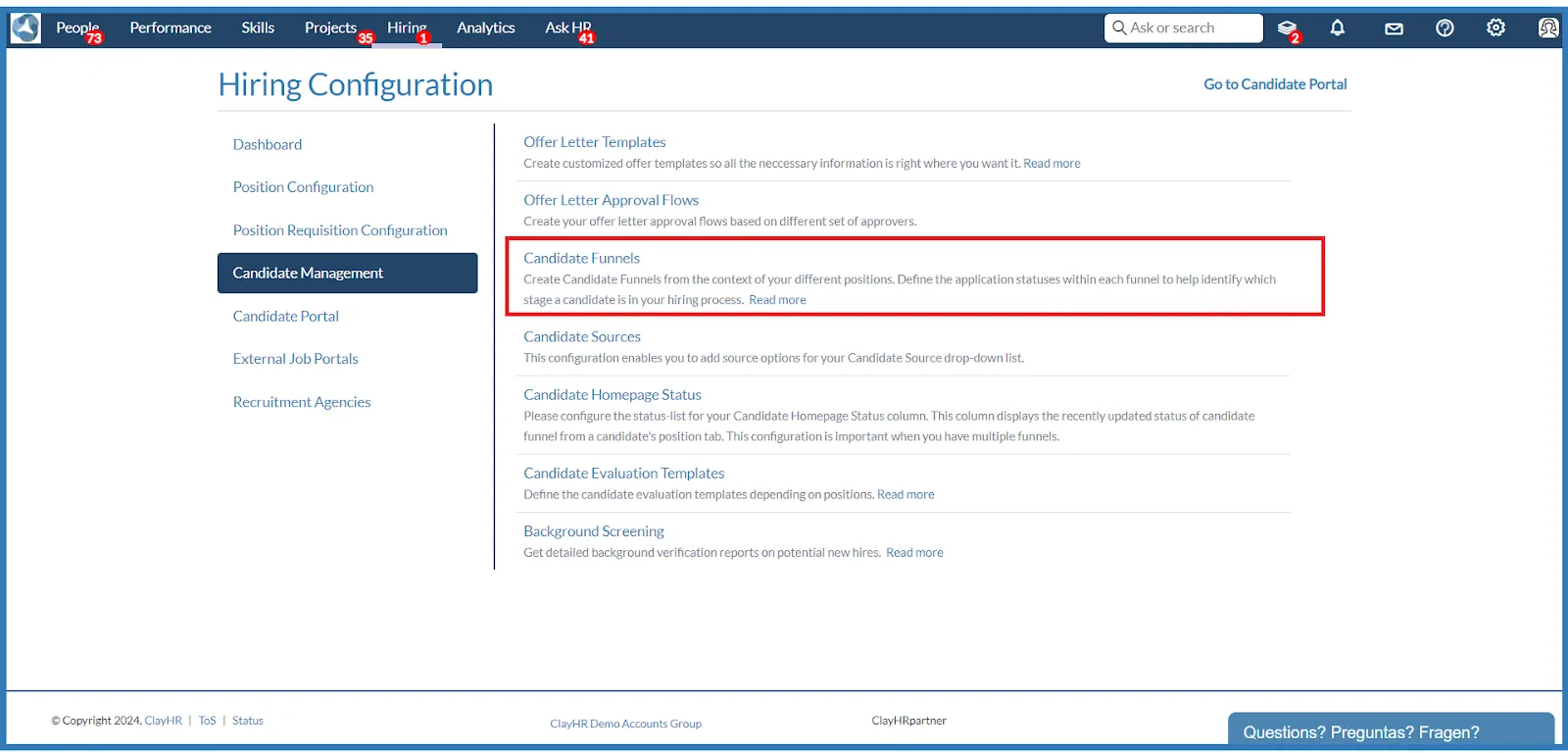Open Position Requisition Configuration
The width and height of the screenshot is (1568, 753).
(x=340, y=230)
